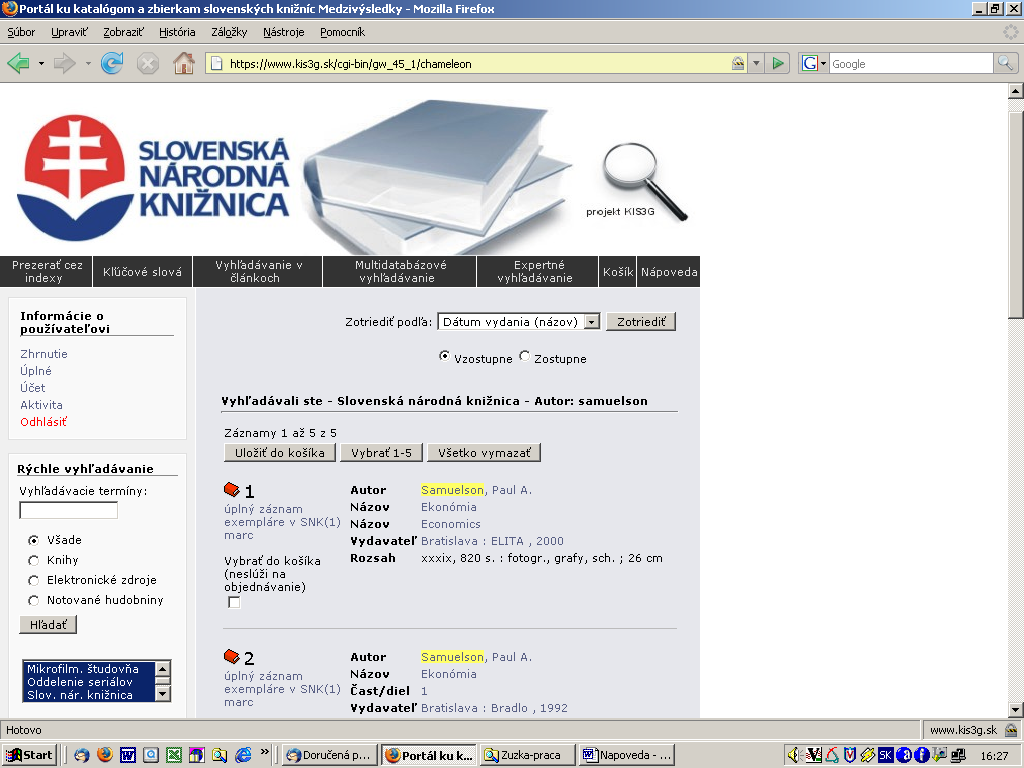Screen dimensions: 1024x768
Task: Click the red book icon for record 2
Action: pos(232,657)
